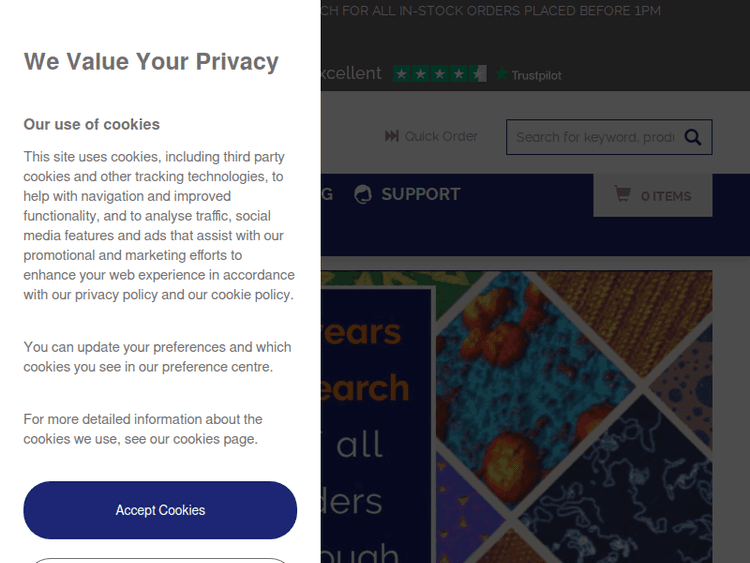Open the cookies page link

coord(214,439)
